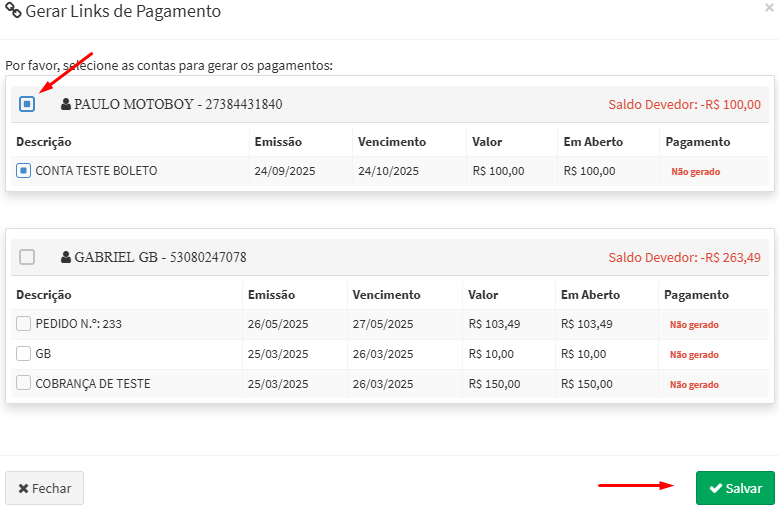Click the Saldo Devedor -R$ 100,00 text

pos(684,104)
